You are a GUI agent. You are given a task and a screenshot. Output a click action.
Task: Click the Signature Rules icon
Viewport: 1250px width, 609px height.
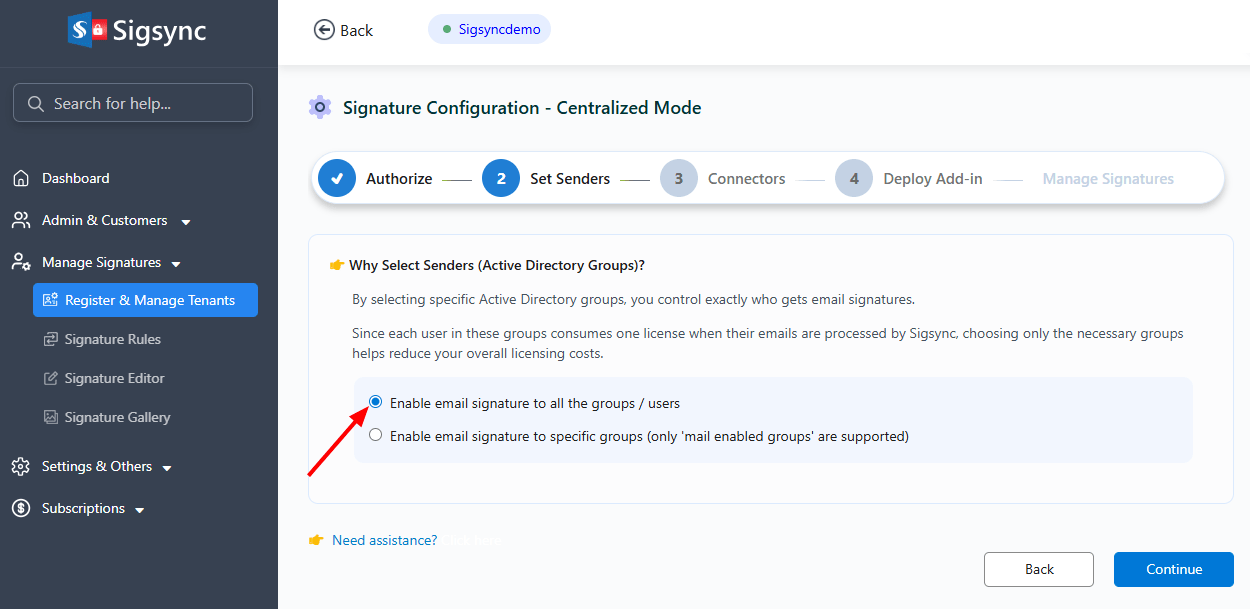[51, 340]
